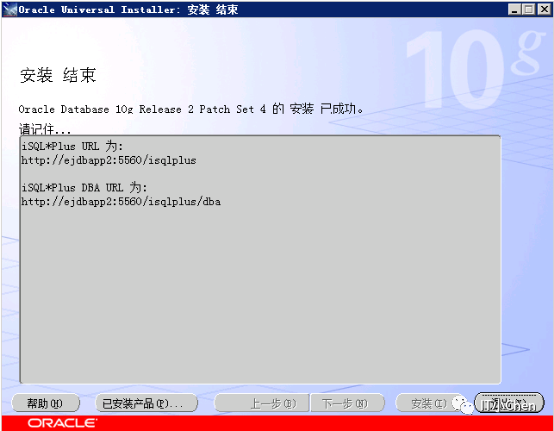This screenshot has height=431, width=554.
Task: Minimize the installer window
Action: pyautogui.click(x=515, y=10)
